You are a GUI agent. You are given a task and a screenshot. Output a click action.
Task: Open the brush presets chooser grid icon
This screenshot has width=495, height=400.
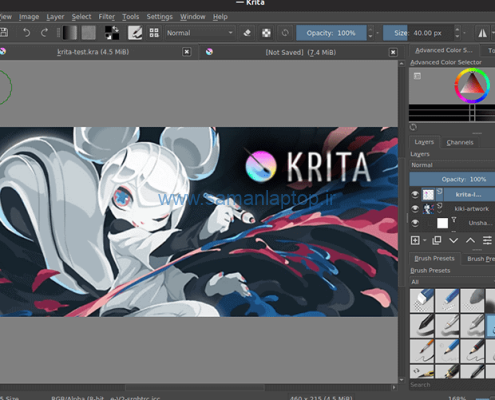154,33
